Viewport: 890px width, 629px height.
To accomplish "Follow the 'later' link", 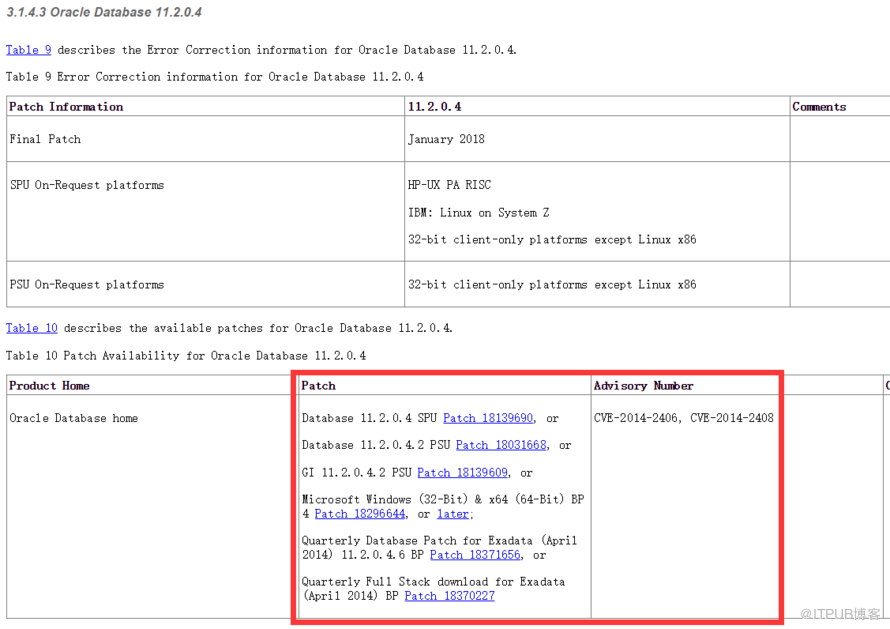I will (453, 514).
